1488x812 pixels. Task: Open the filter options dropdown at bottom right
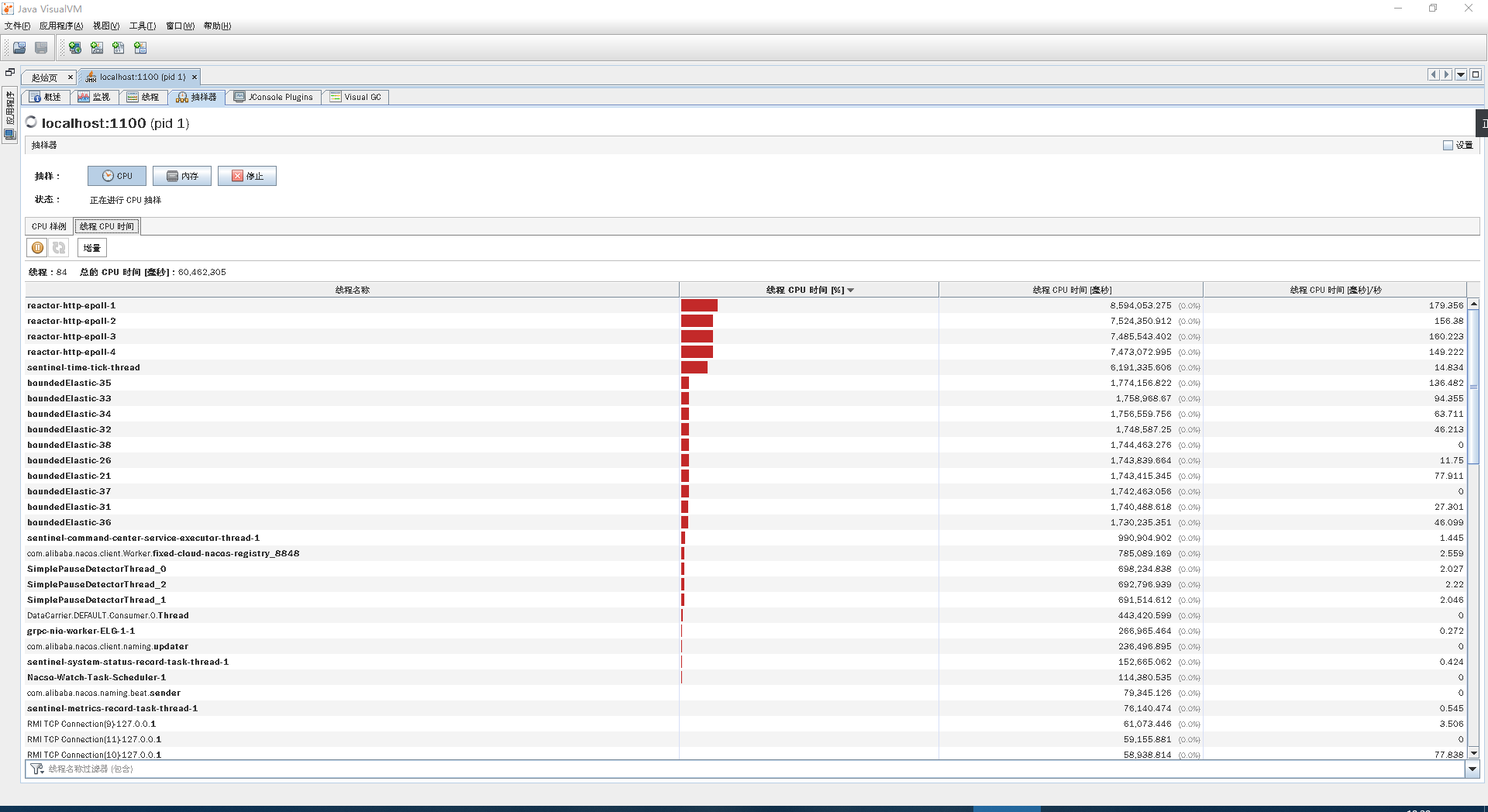pyautogui.click(x=1472, y=769)
